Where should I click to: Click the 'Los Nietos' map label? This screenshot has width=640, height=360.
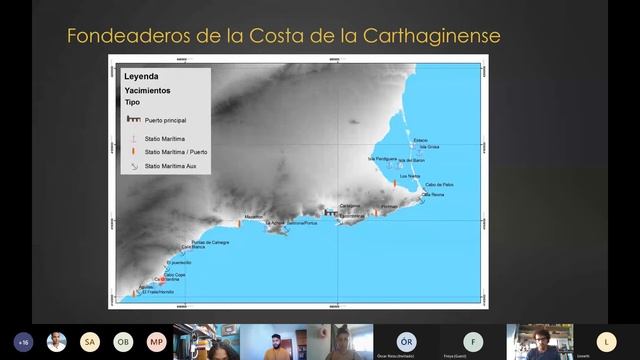[410, 176]
